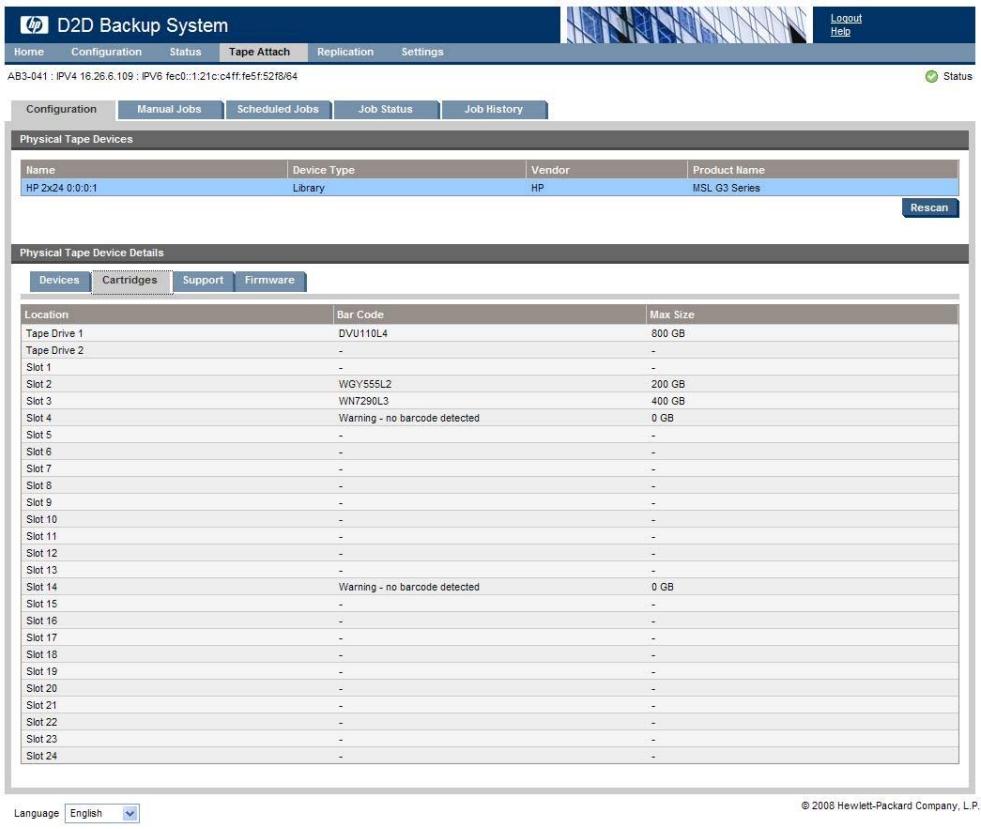Click the Product Name column header
The image size is (981, 829).
tap(823, 170)
